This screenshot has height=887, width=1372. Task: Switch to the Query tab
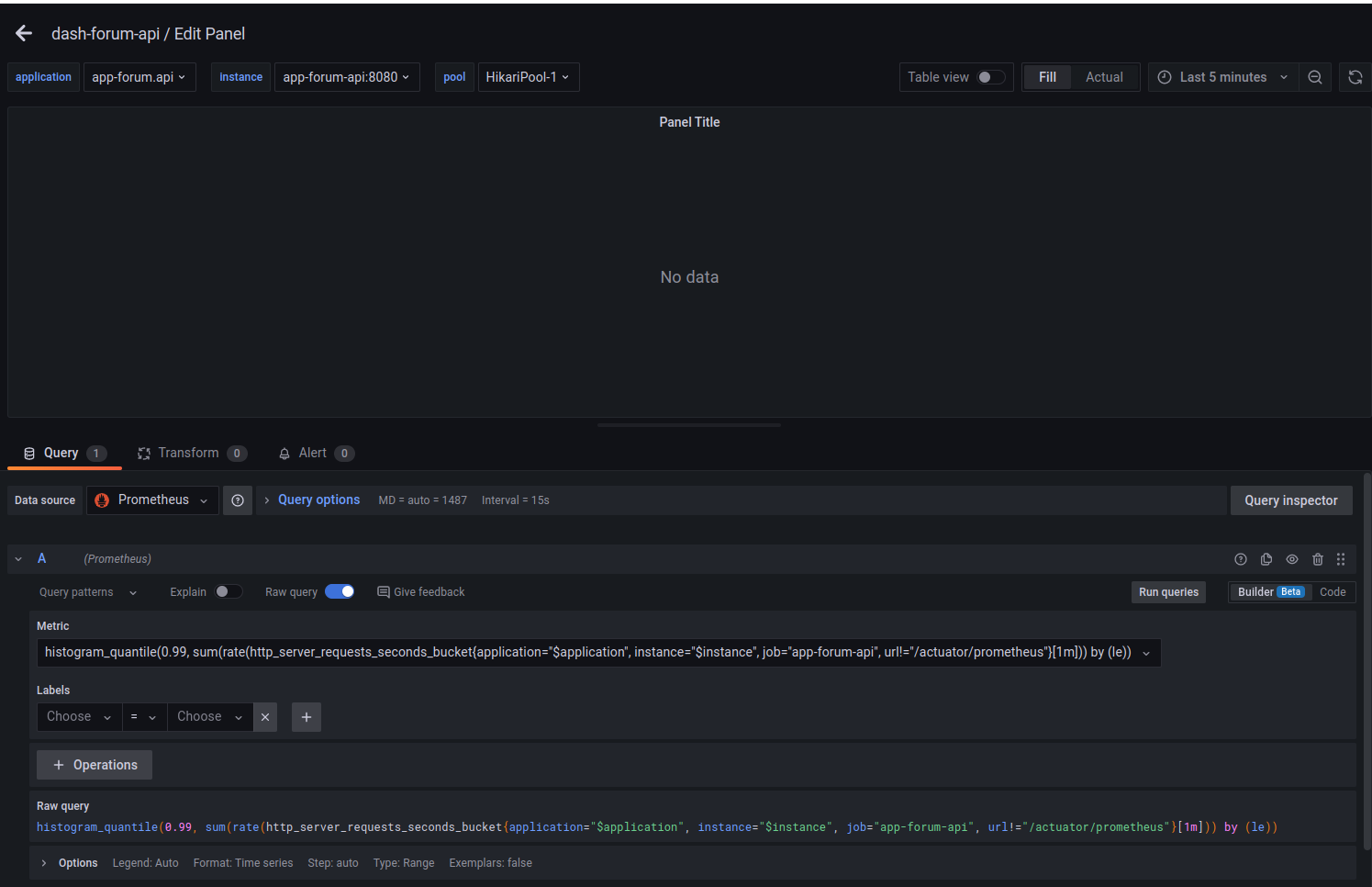[64, 454]
